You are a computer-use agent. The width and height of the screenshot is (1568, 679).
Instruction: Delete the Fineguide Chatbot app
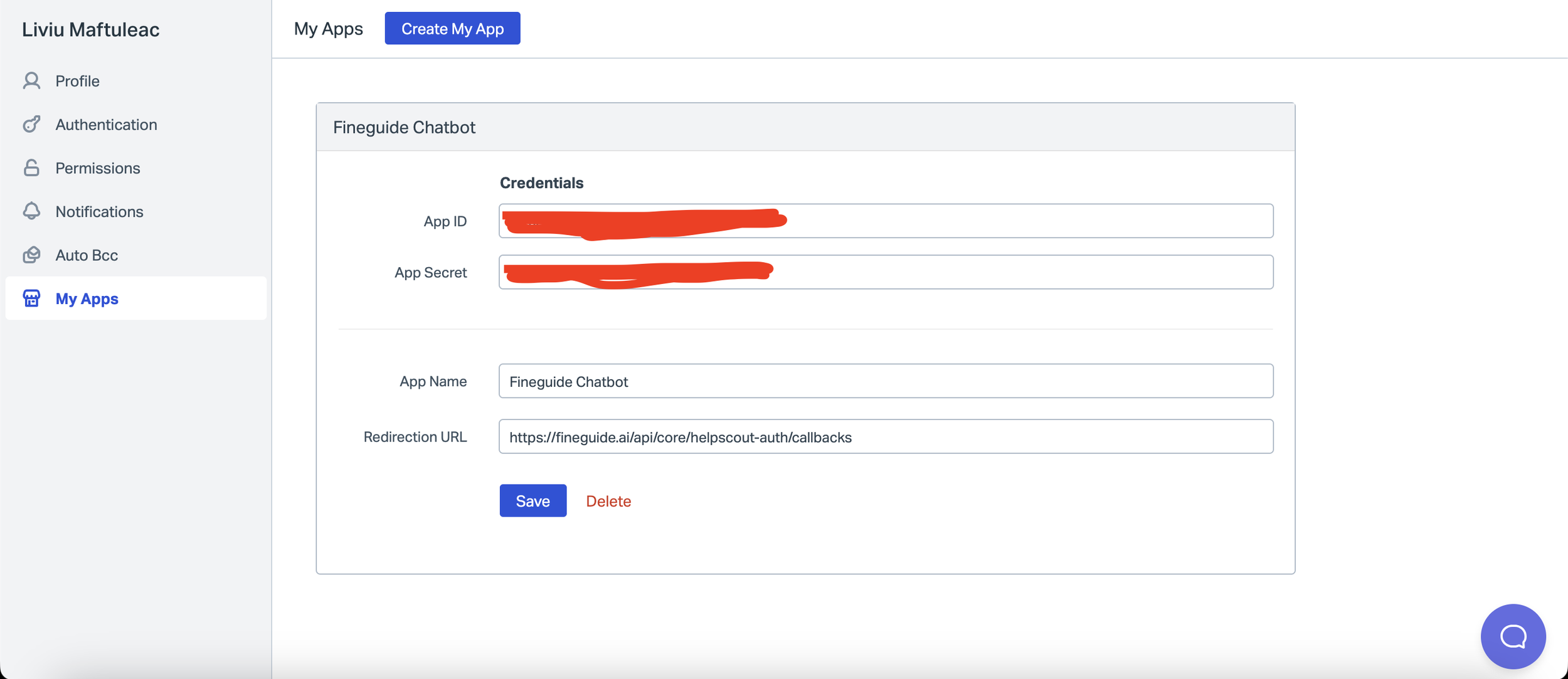[x=608, y=501]
